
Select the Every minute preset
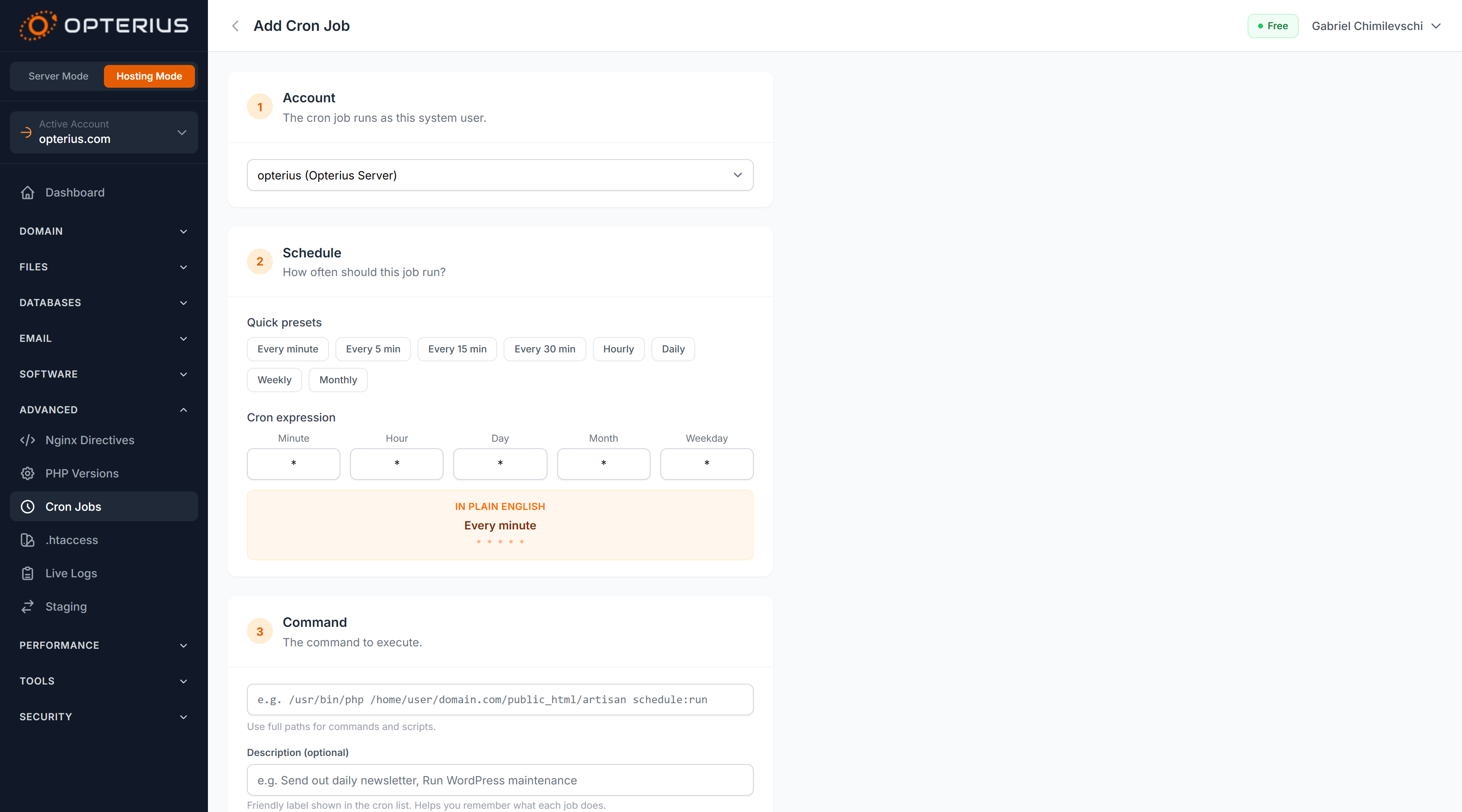point(288,349)
